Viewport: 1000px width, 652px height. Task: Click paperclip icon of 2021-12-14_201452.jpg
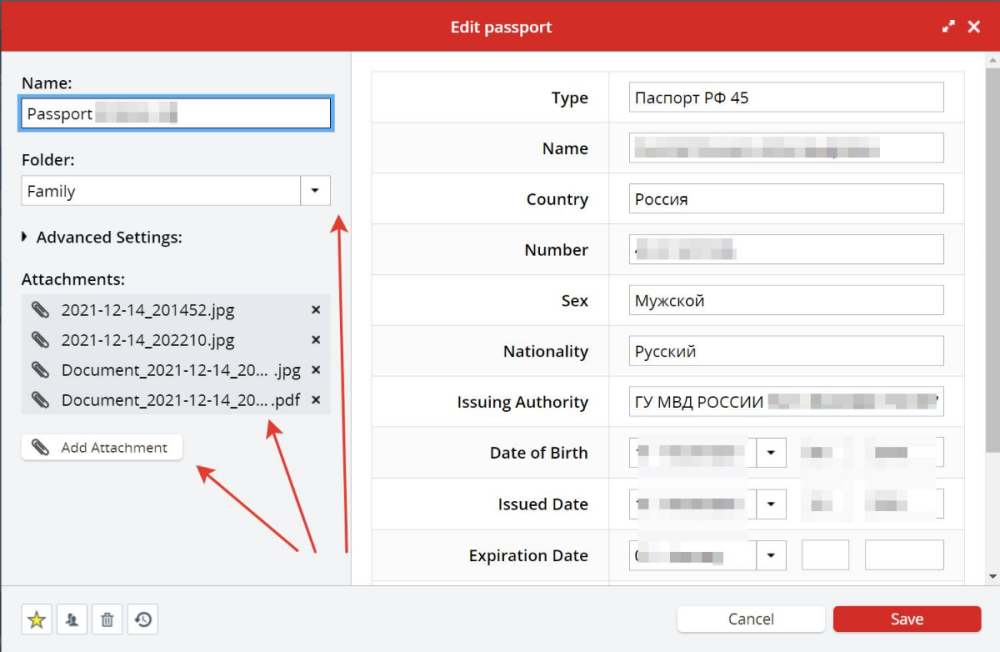[x=40, y=310]
